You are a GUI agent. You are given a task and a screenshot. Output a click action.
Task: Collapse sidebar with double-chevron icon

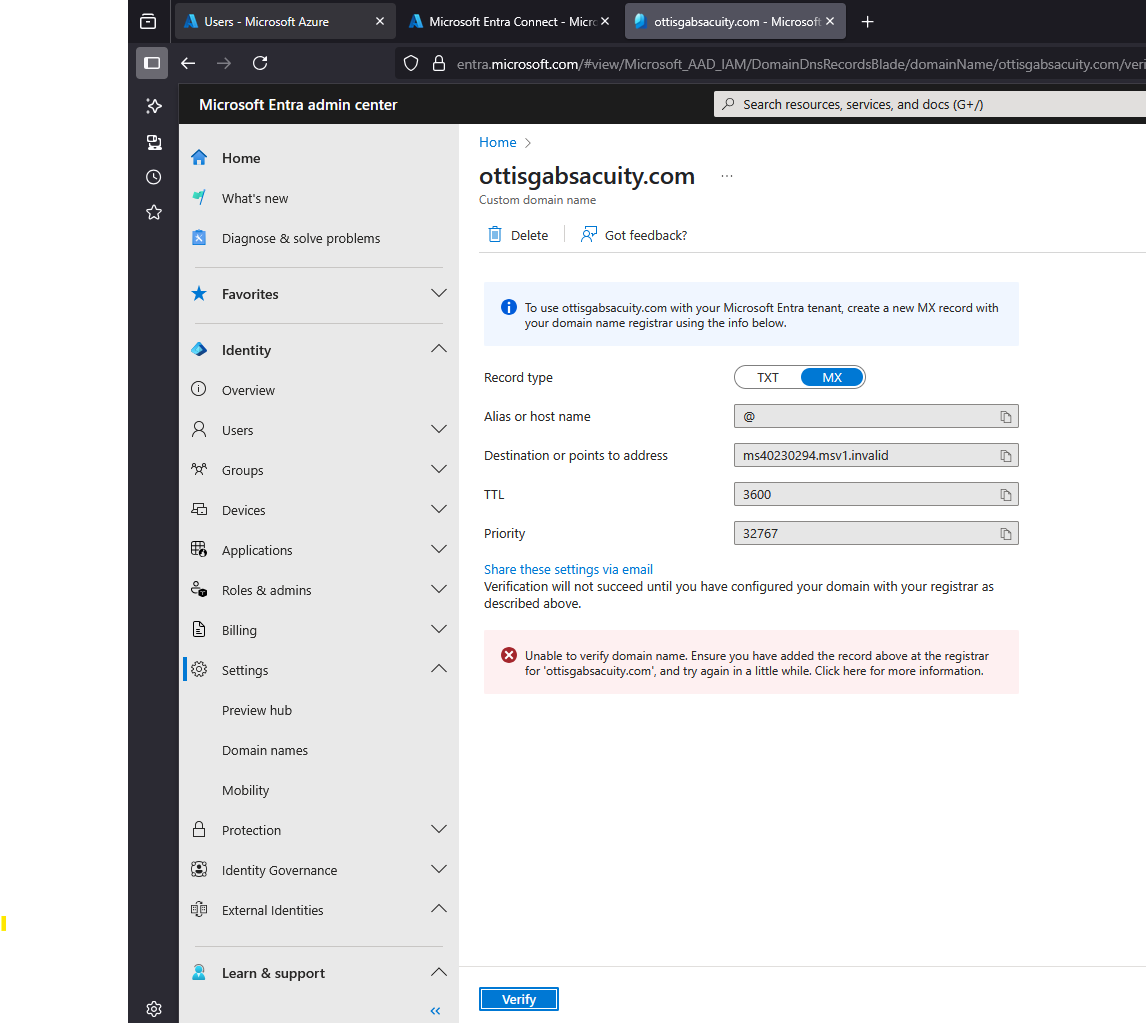click(x=436, y=1011)
